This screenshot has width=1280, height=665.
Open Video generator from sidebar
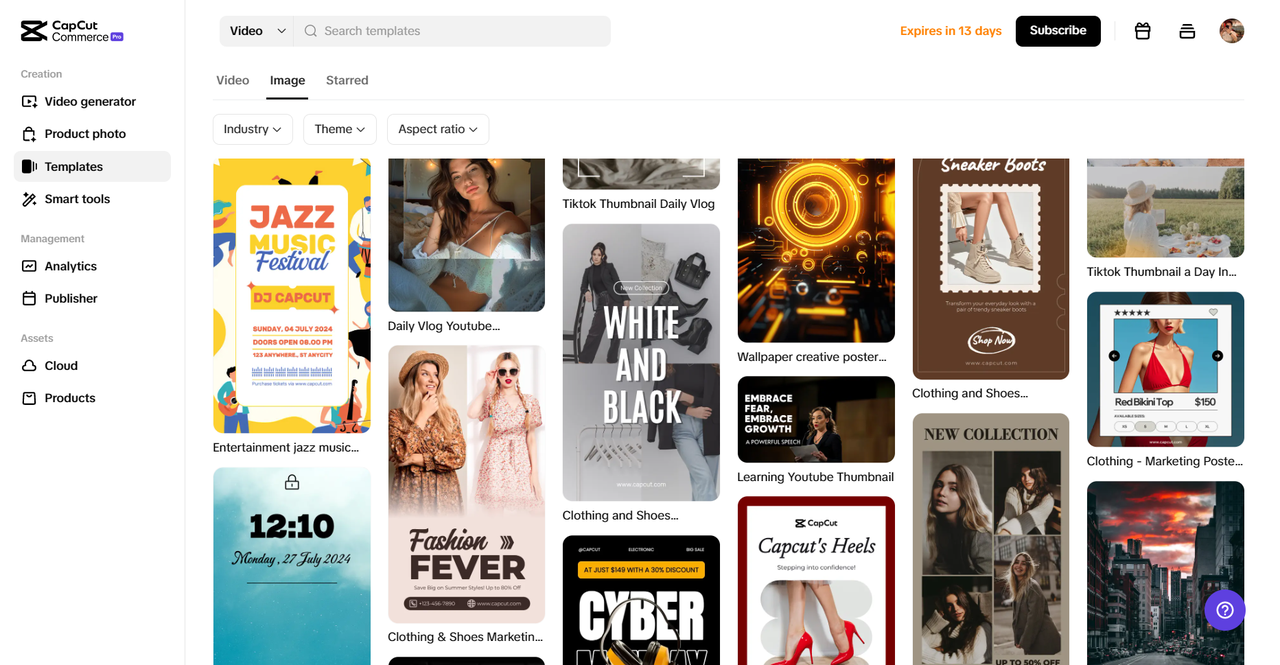click(92, 101)
